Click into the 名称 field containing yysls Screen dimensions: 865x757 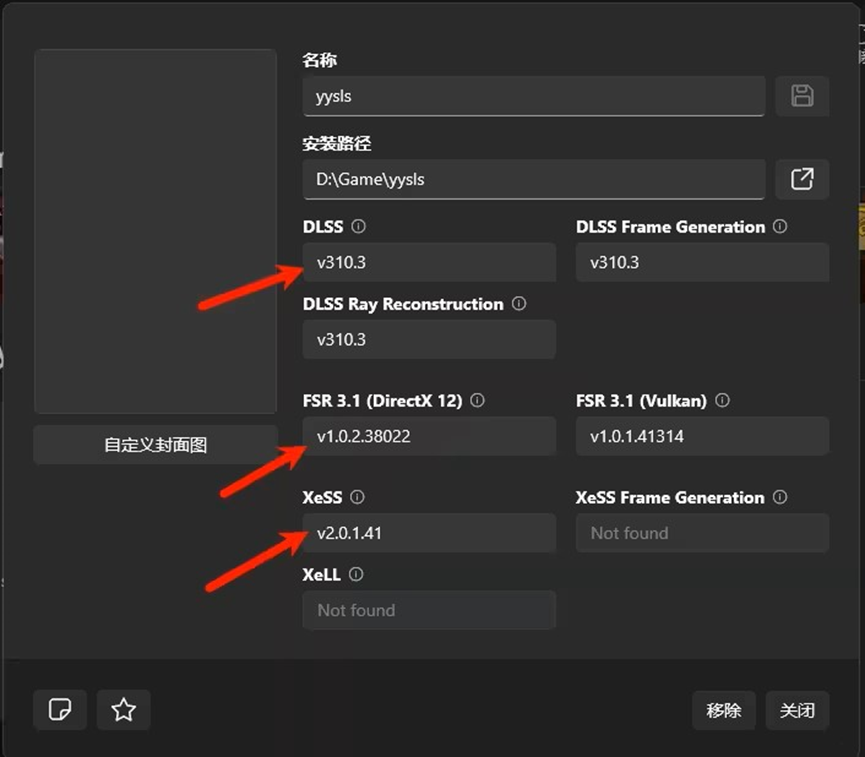(x=534, y=97)
